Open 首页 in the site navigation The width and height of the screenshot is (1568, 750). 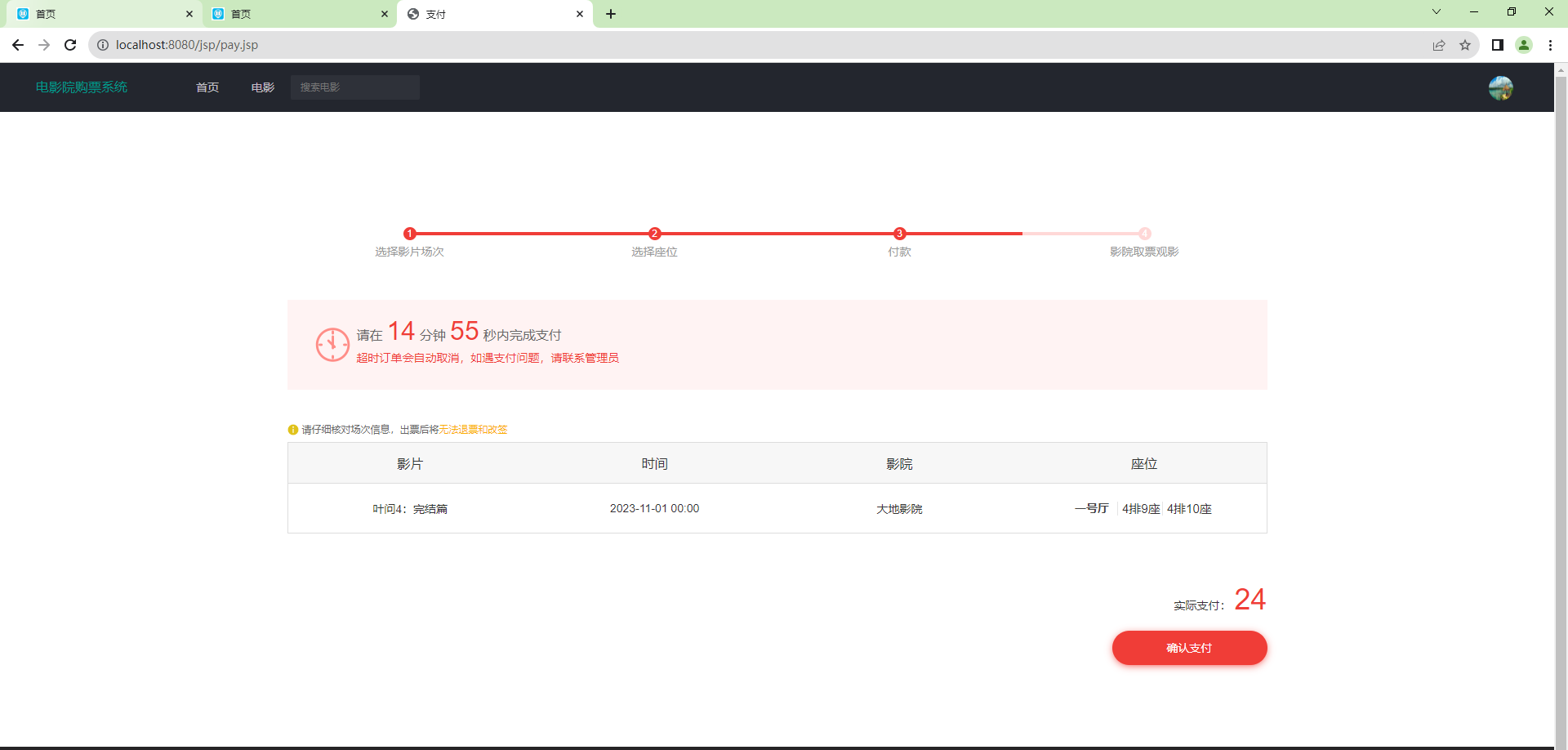click(x=207, y=87)
